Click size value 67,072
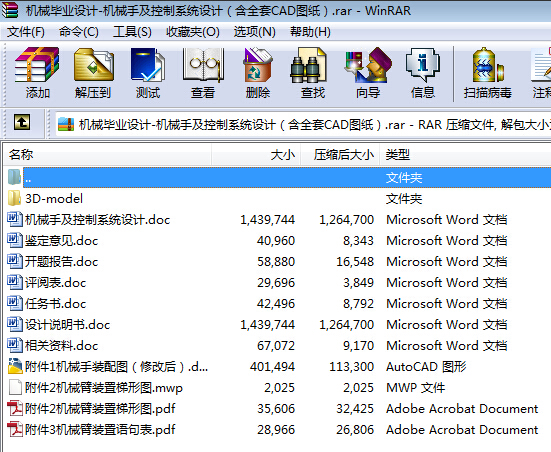 pos(276,346)
